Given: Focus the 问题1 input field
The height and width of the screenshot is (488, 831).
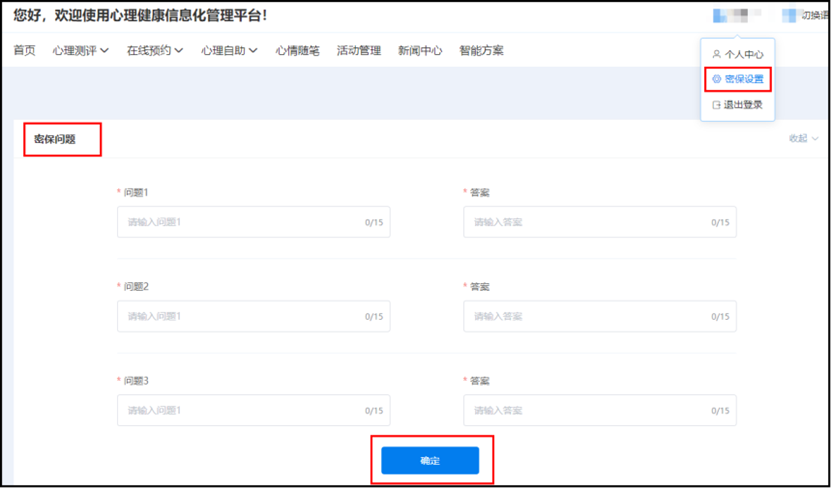Looking at the screenshot, I should coord(240,222).
